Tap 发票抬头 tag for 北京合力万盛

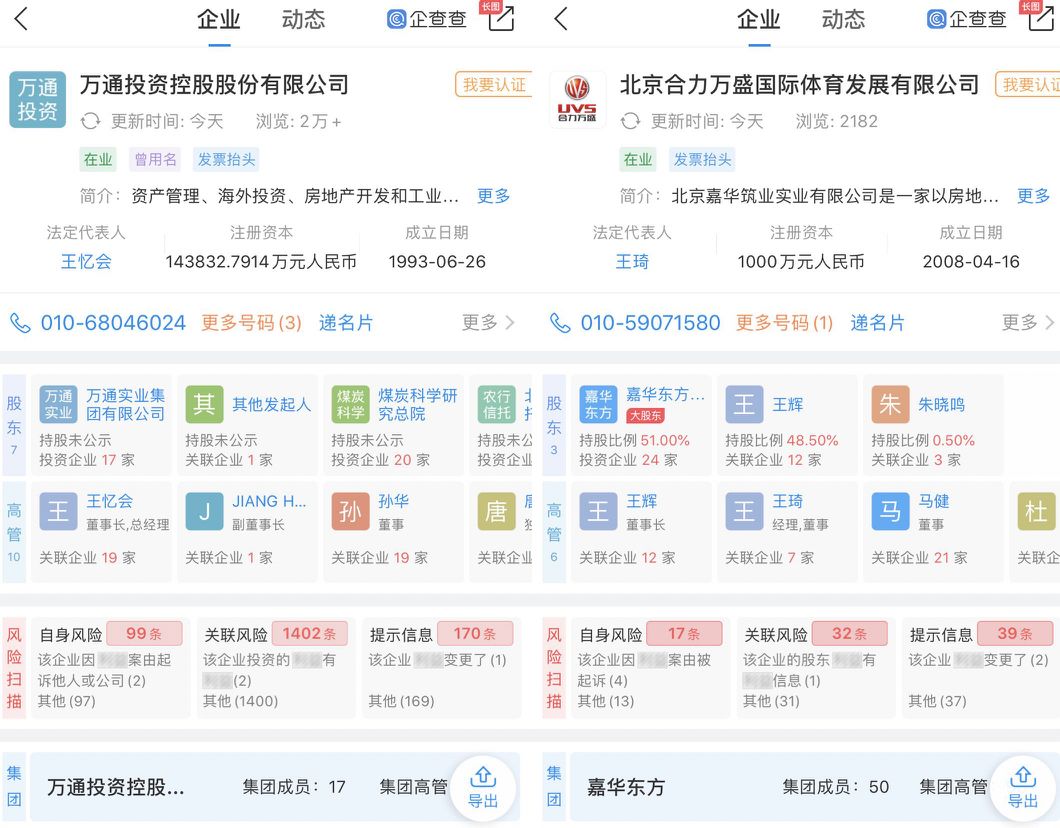(702, 160)
